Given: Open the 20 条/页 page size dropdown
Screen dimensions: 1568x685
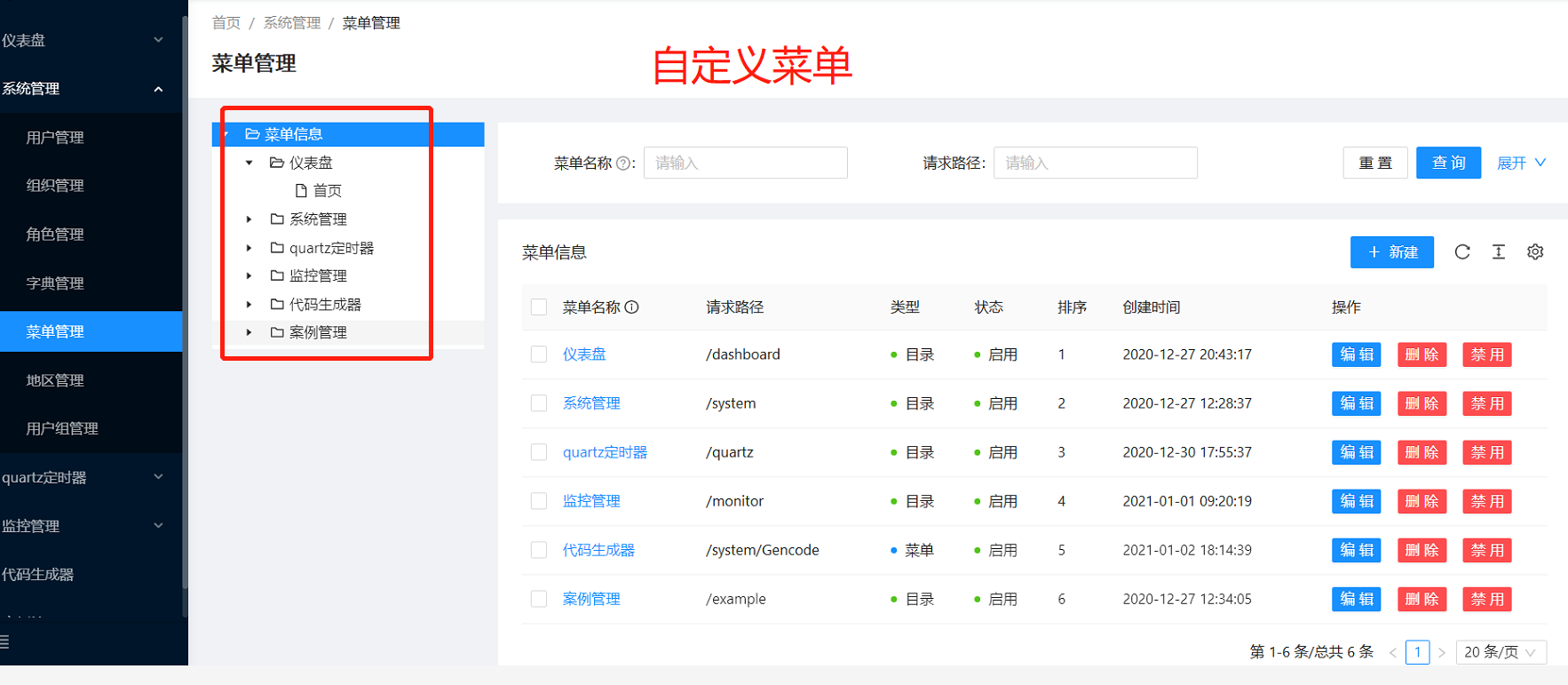Looking at the screenshot, I should [1501, 652].
